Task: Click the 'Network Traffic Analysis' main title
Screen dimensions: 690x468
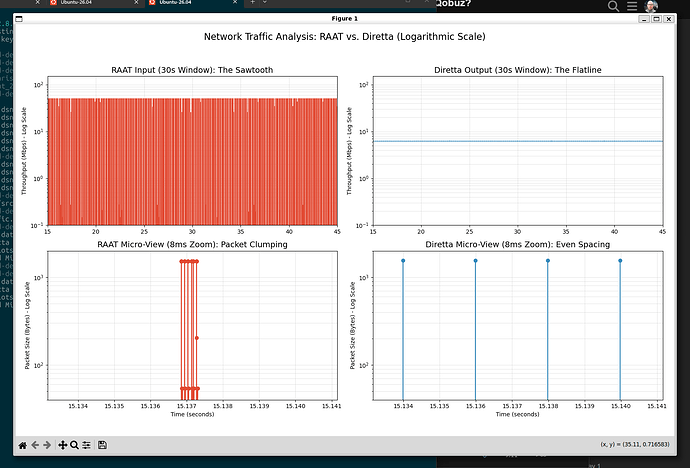Action: tap(345, 37)
